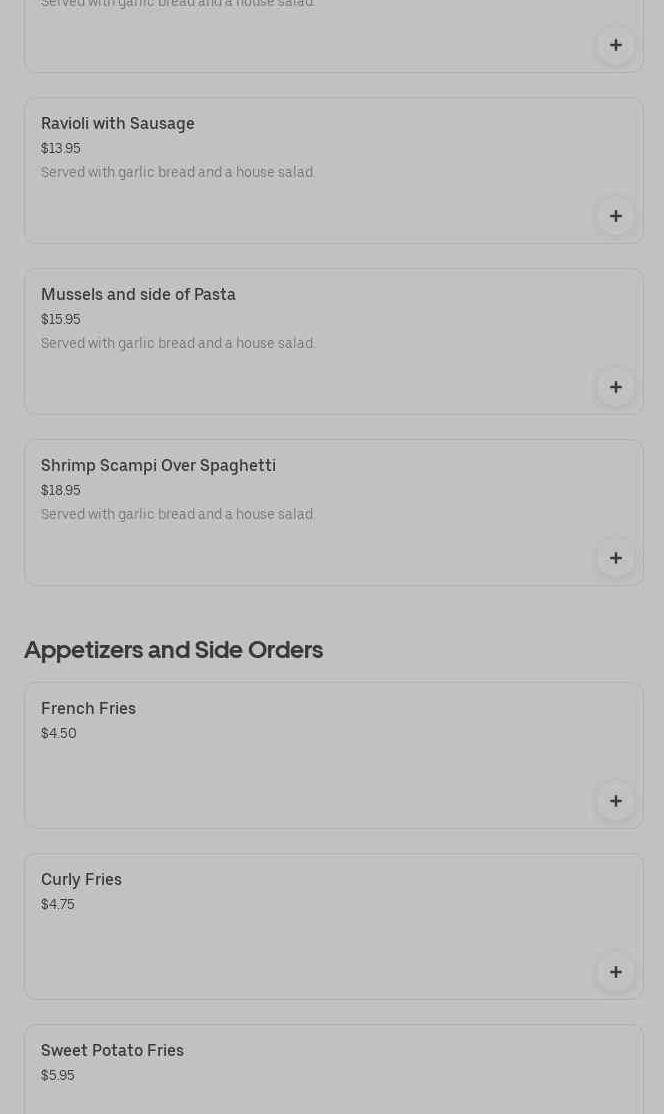Image resolution: width=664 pixels, height=1114 pixels.
Task: Click the description text under Shrimp Scampi
Action: pos(178,514)
